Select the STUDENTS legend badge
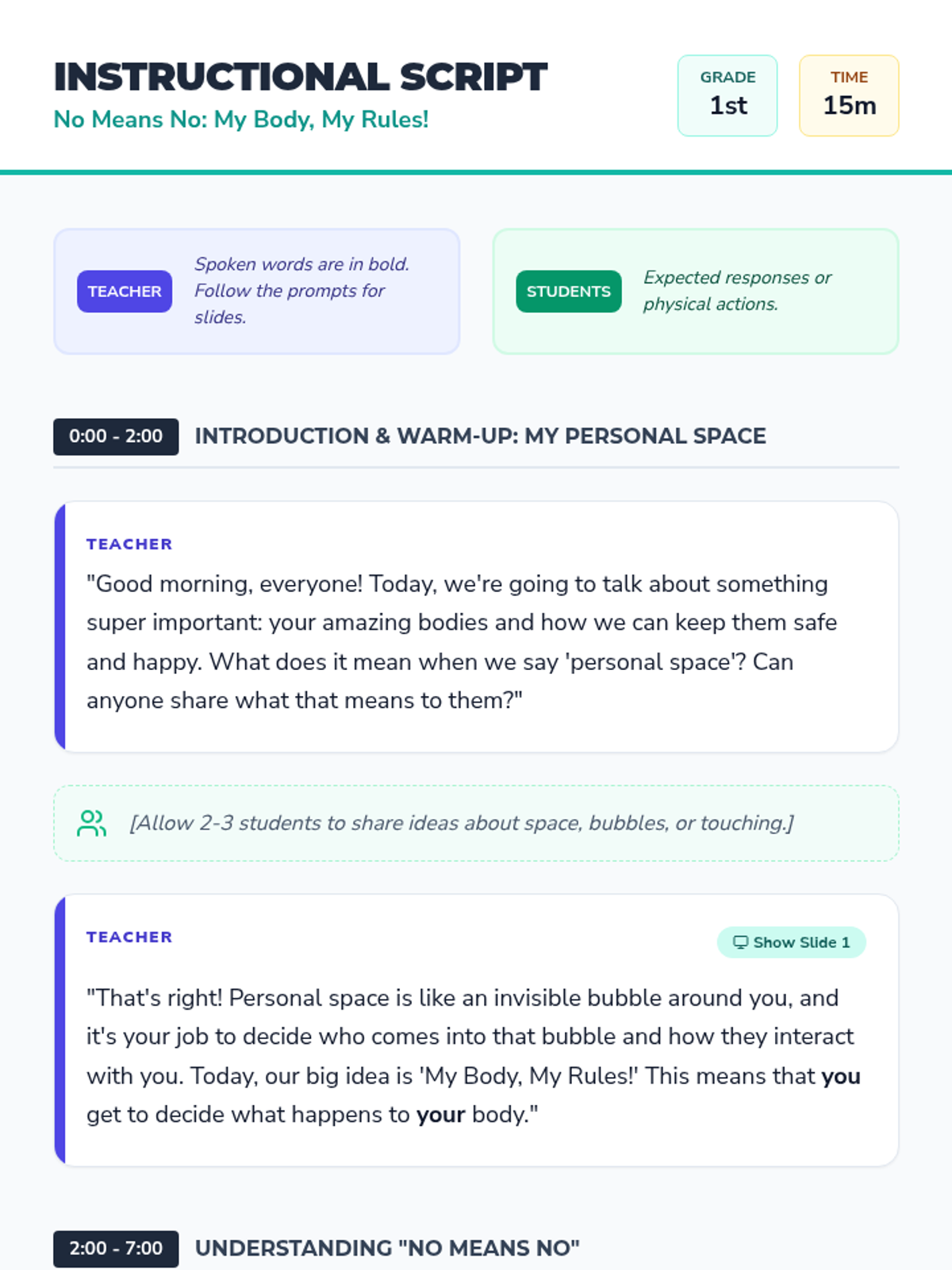The height and width of the screenshot is (1270, 952). (569, 291)
